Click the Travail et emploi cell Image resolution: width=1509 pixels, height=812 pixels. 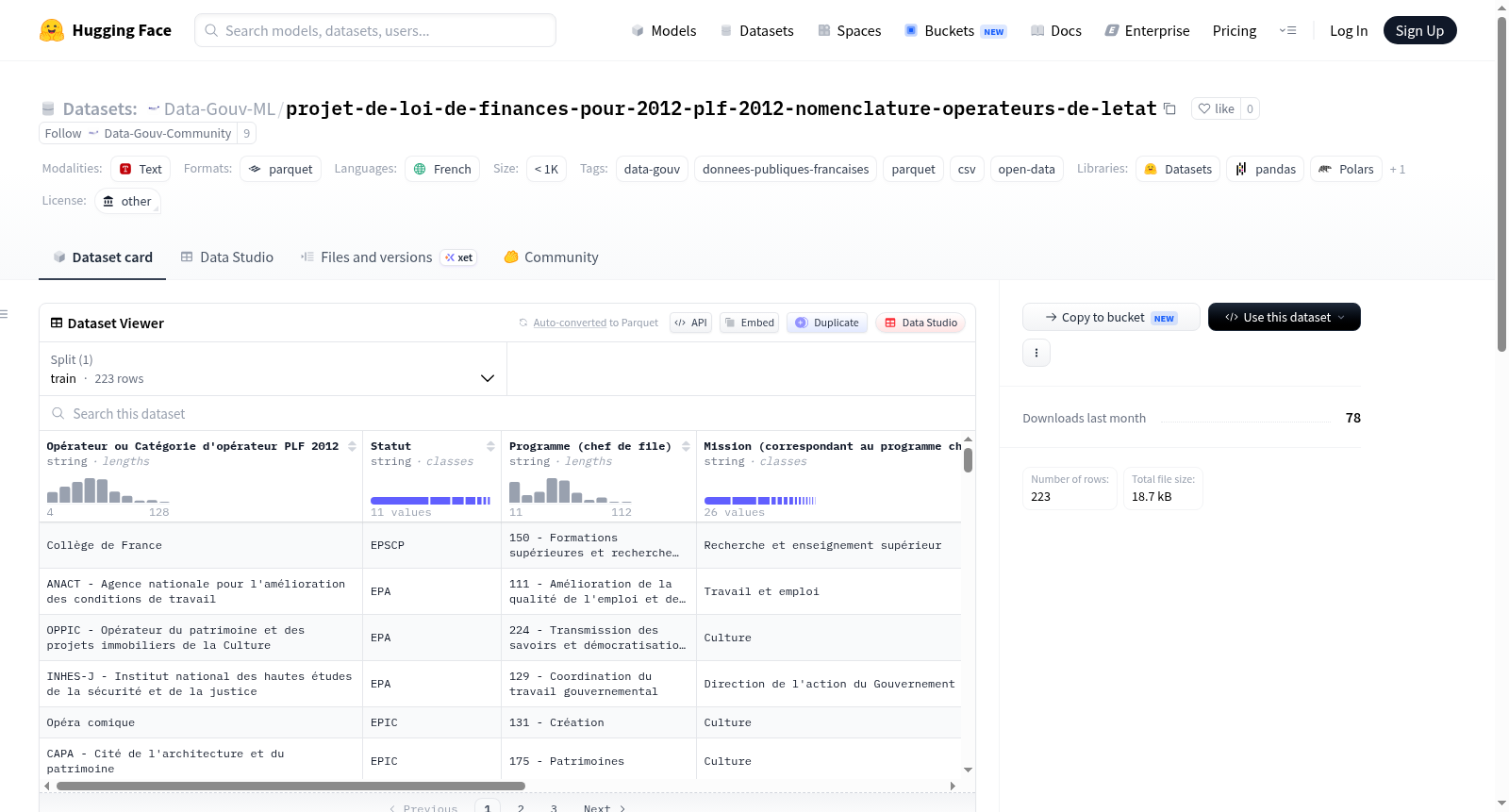829,591
